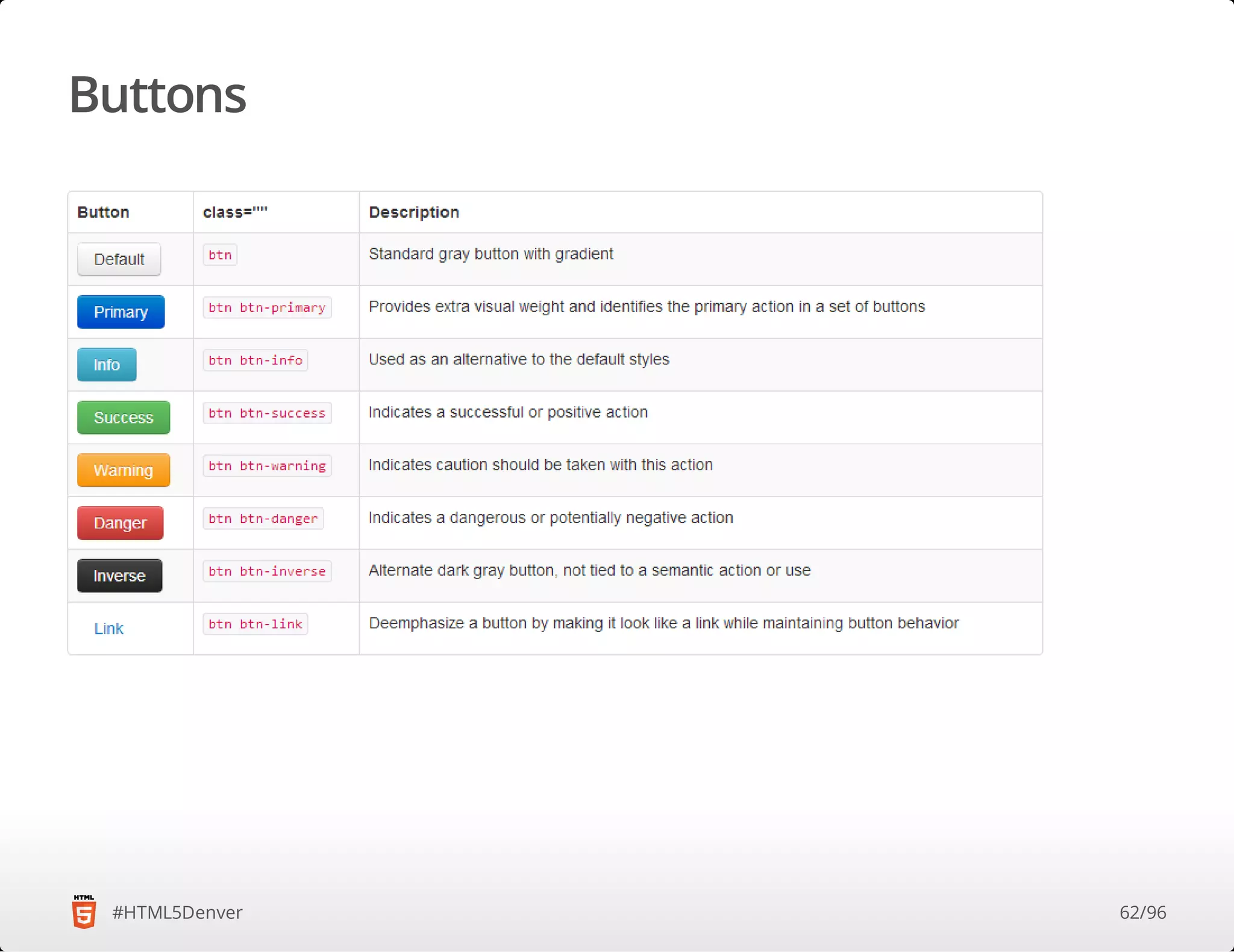Click the 'btn btn-inverse' code label
Viewport: 1234px width, 952px height.
click(267, 571)
